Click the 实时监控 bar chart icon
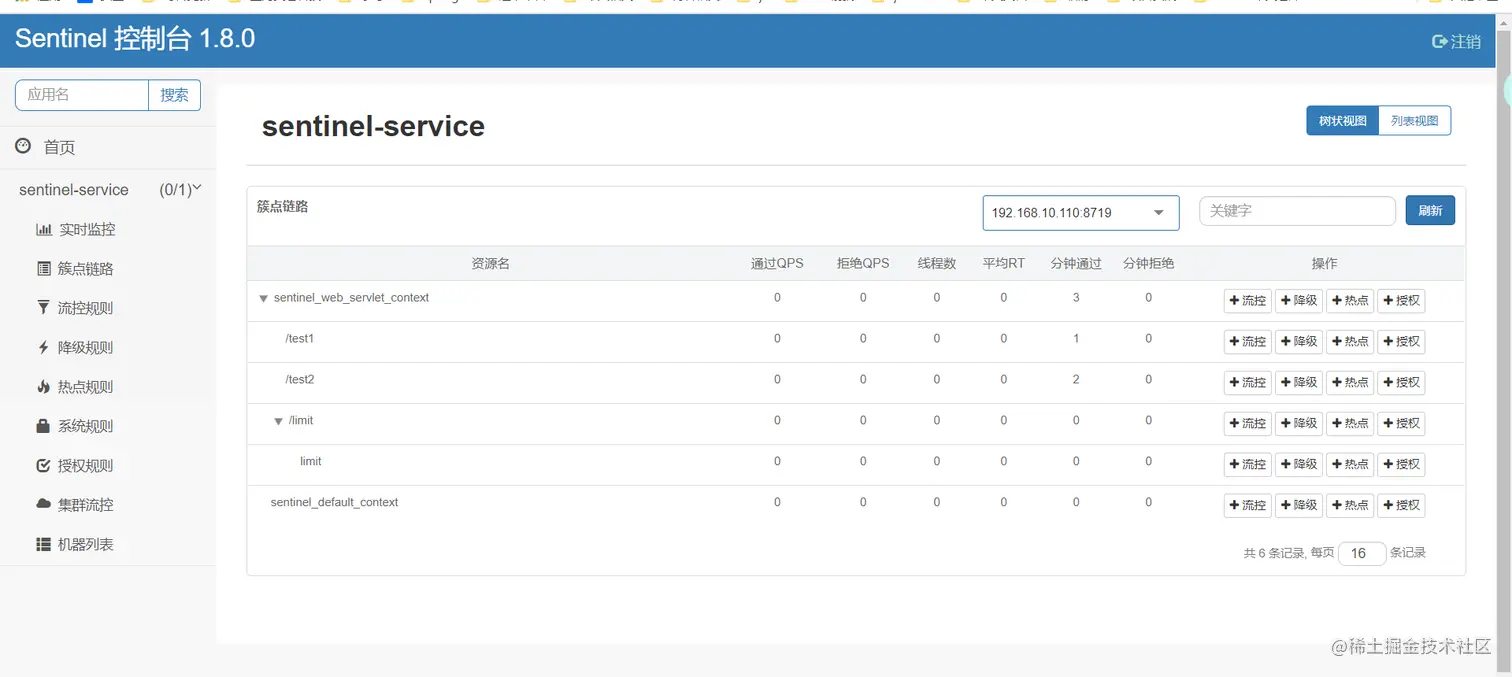The height and width of the screenshot is (677, 1512). tap(44, 229)
